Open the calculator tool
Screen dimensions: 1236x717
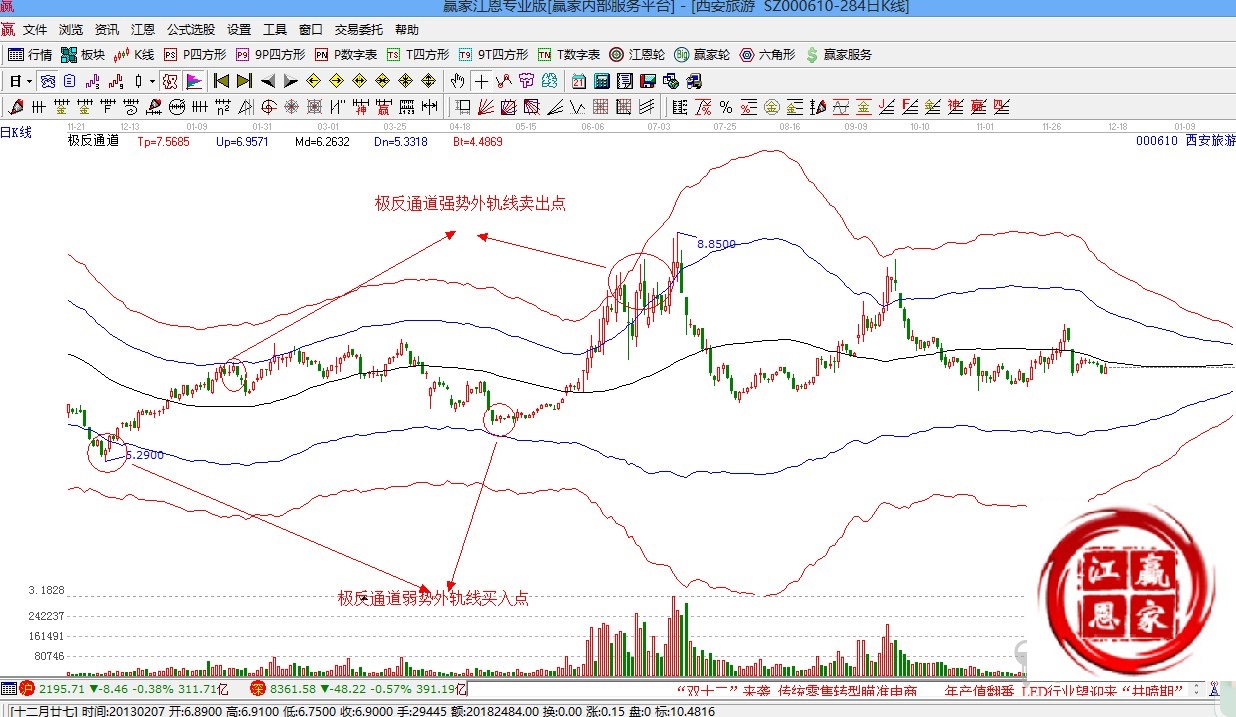[602, 81]
